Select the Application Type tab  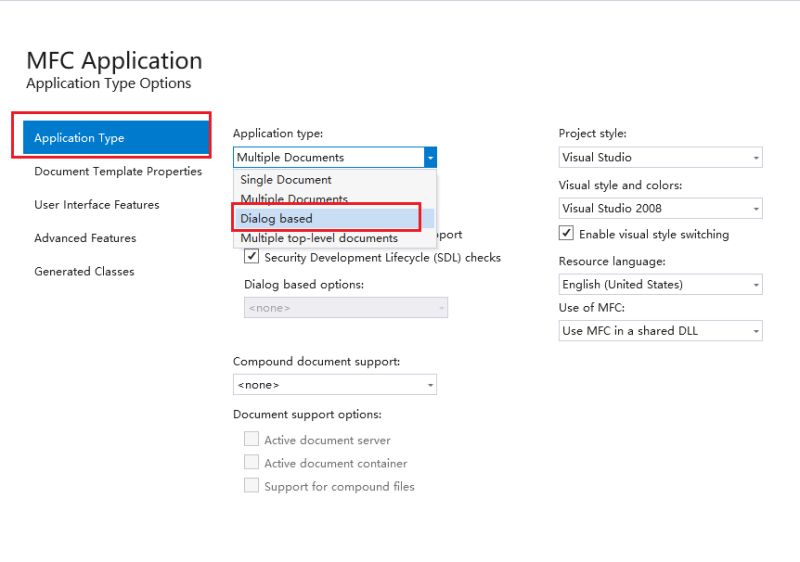pos(116,138)
